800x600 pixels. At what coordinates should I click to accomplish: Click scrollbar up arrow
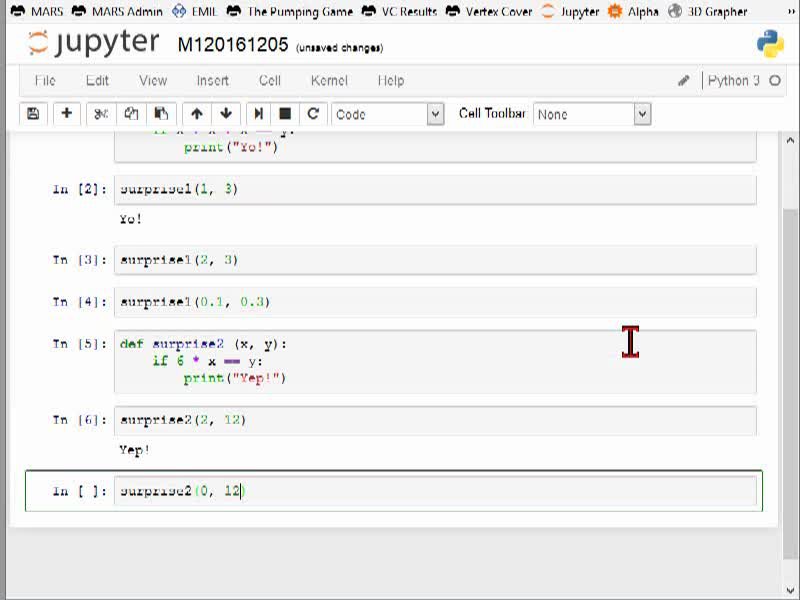point(790,140)
